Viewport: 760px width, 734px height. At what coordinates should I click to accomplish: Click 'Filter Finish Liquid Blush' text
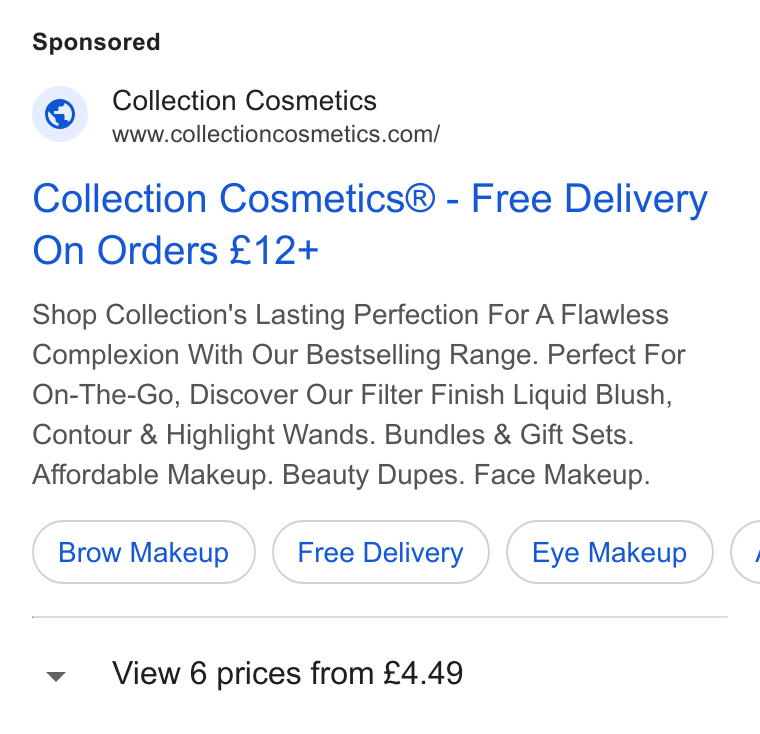pos(514,395)
